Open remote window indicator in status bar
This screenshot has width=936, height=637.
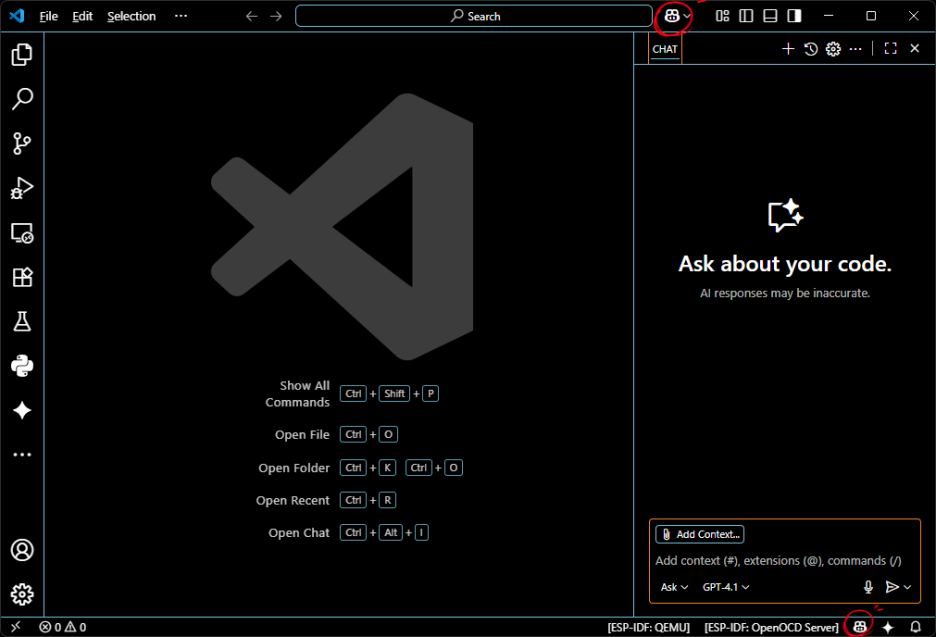pyautogui.click(x=16, y=626)
